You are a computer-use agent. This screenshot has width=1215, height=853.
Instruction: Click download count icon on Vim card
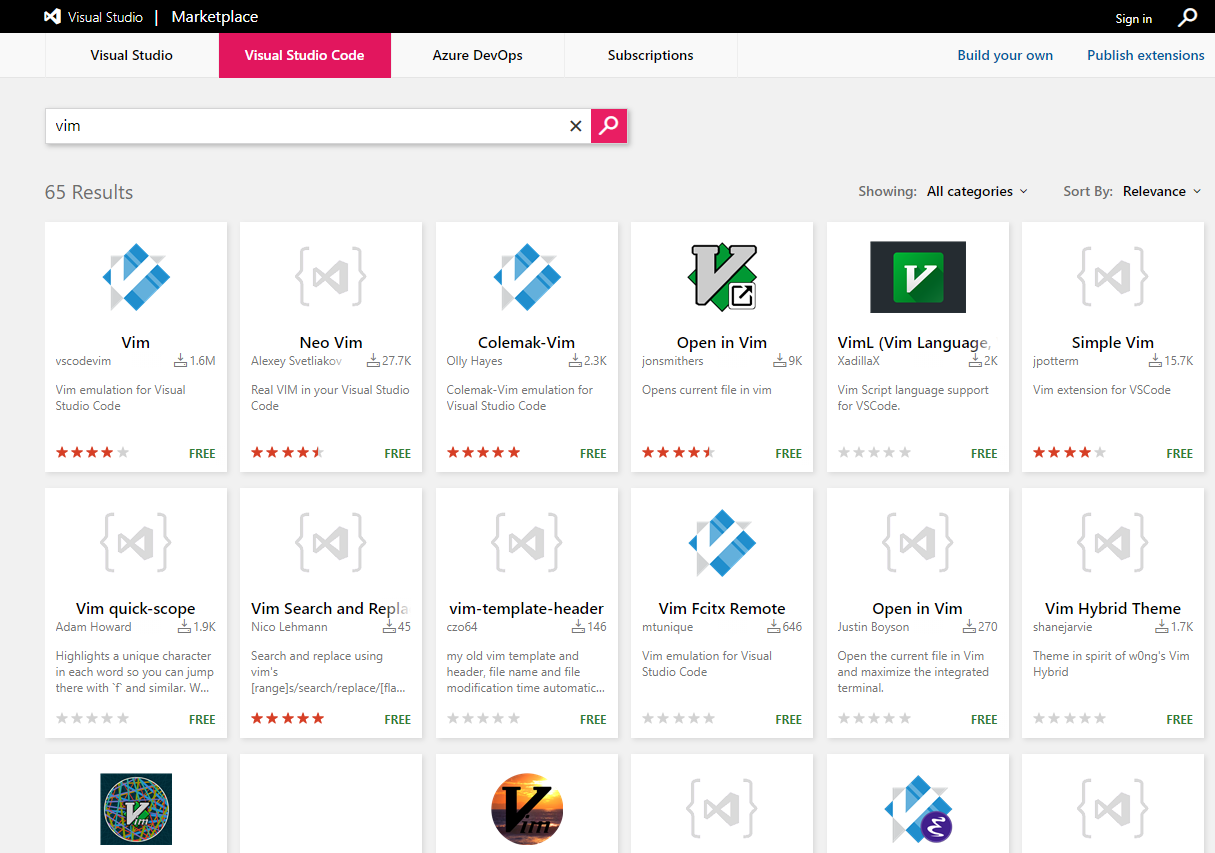click(180, 360)
